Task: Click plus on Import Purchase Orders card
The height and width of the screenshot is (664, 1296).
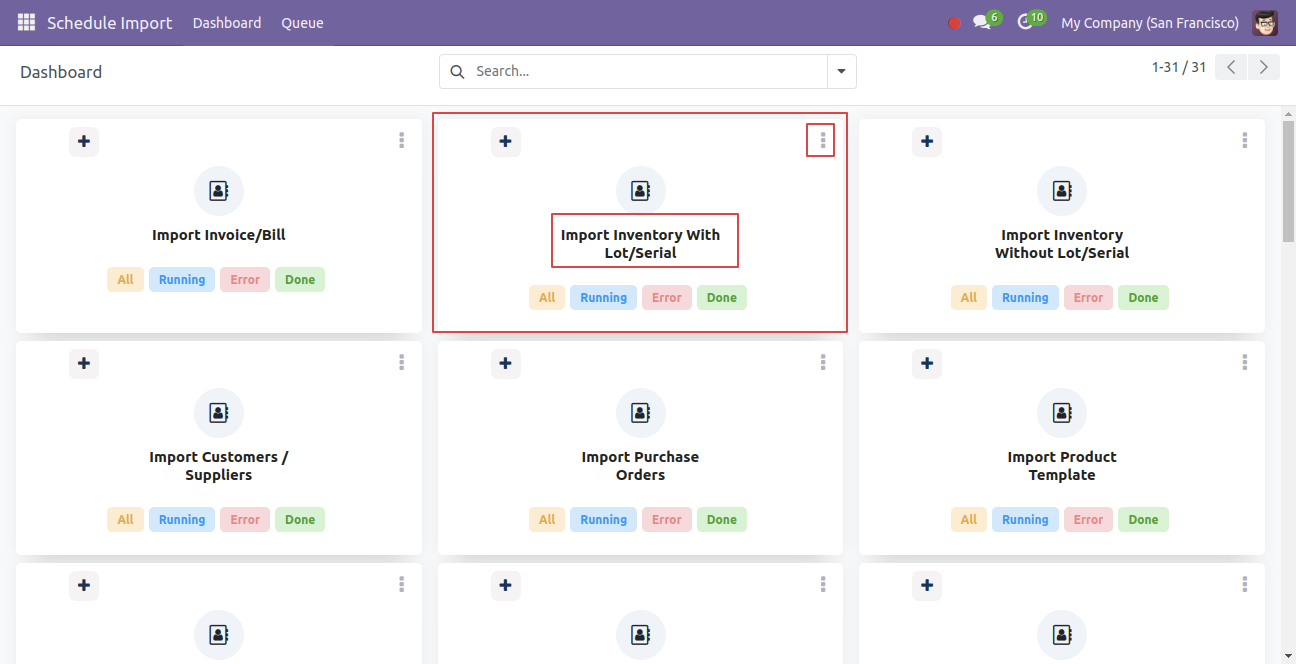Action: point(506,363)
